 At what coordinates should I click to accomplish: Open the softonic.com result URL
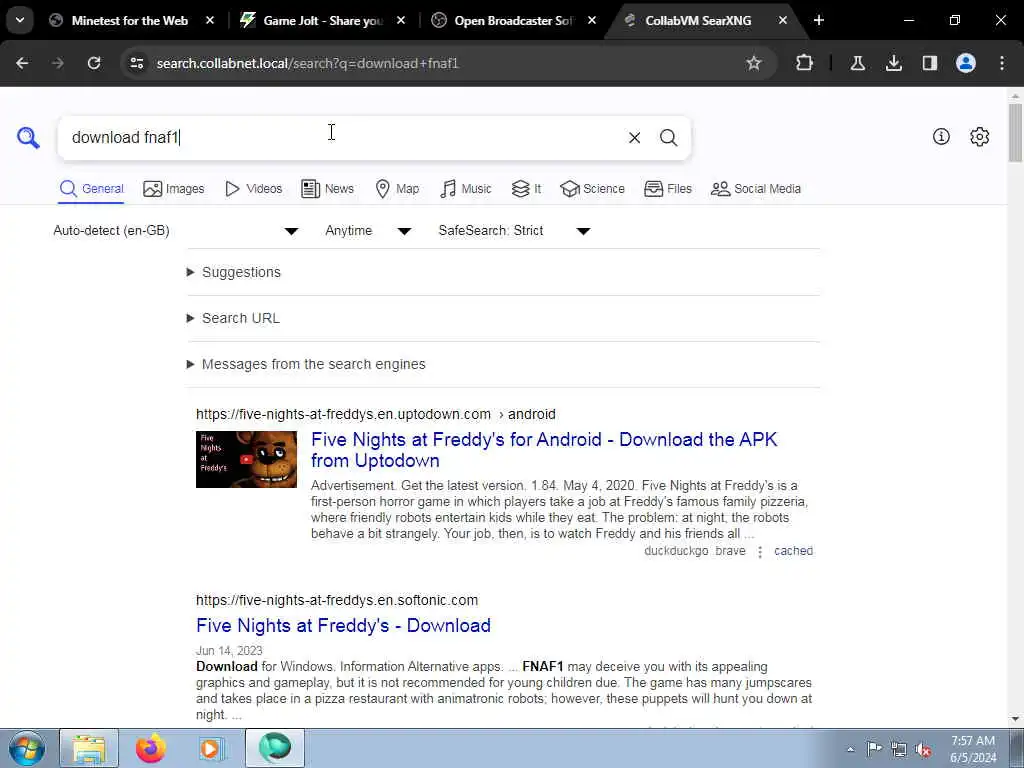click(x=337, y=600)
